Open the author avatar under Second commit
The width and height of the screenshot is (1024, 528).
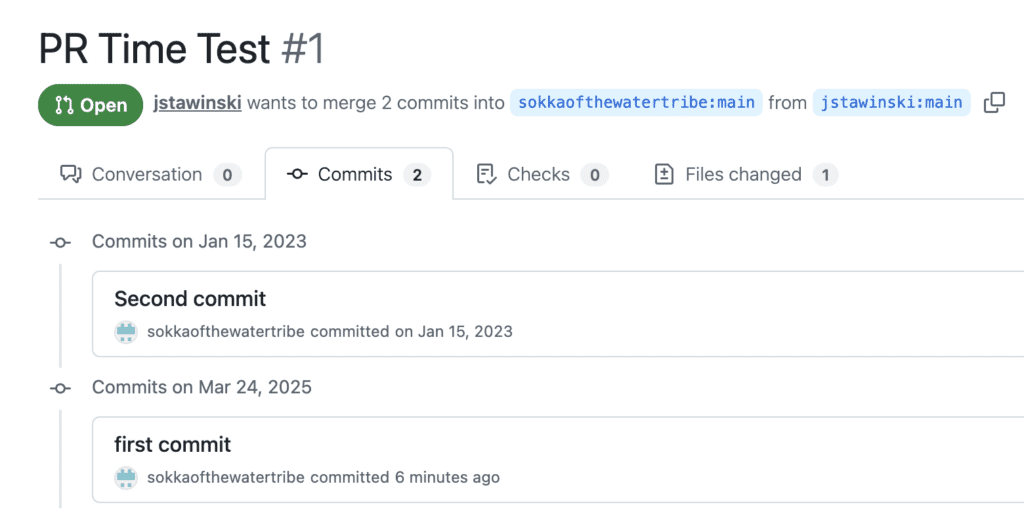point(126,332)
